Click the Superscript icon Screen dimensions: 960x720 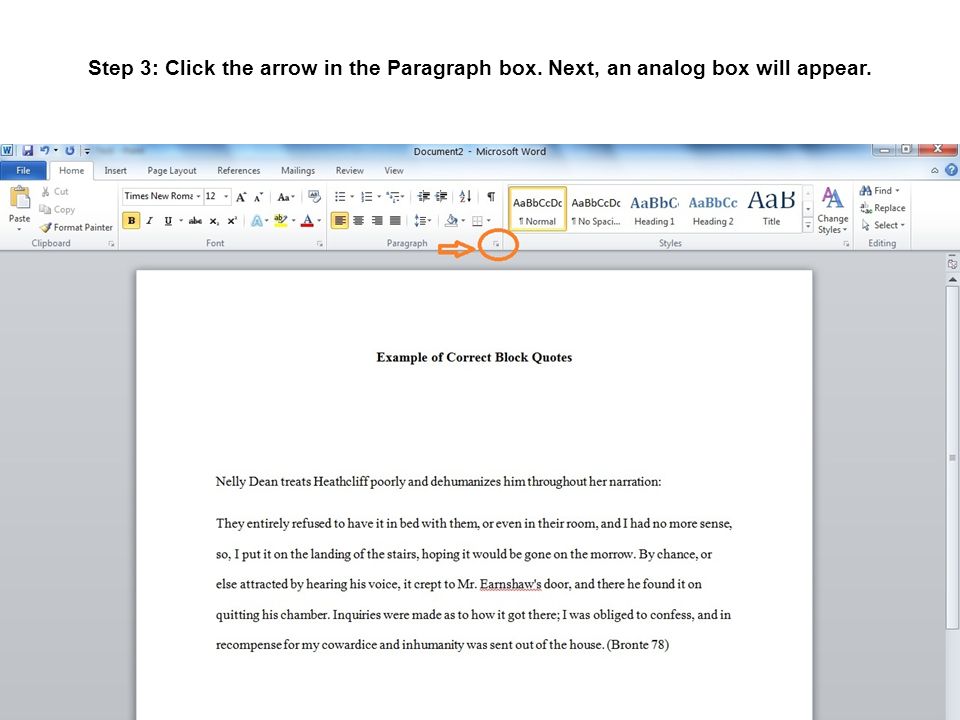[232, 221]
